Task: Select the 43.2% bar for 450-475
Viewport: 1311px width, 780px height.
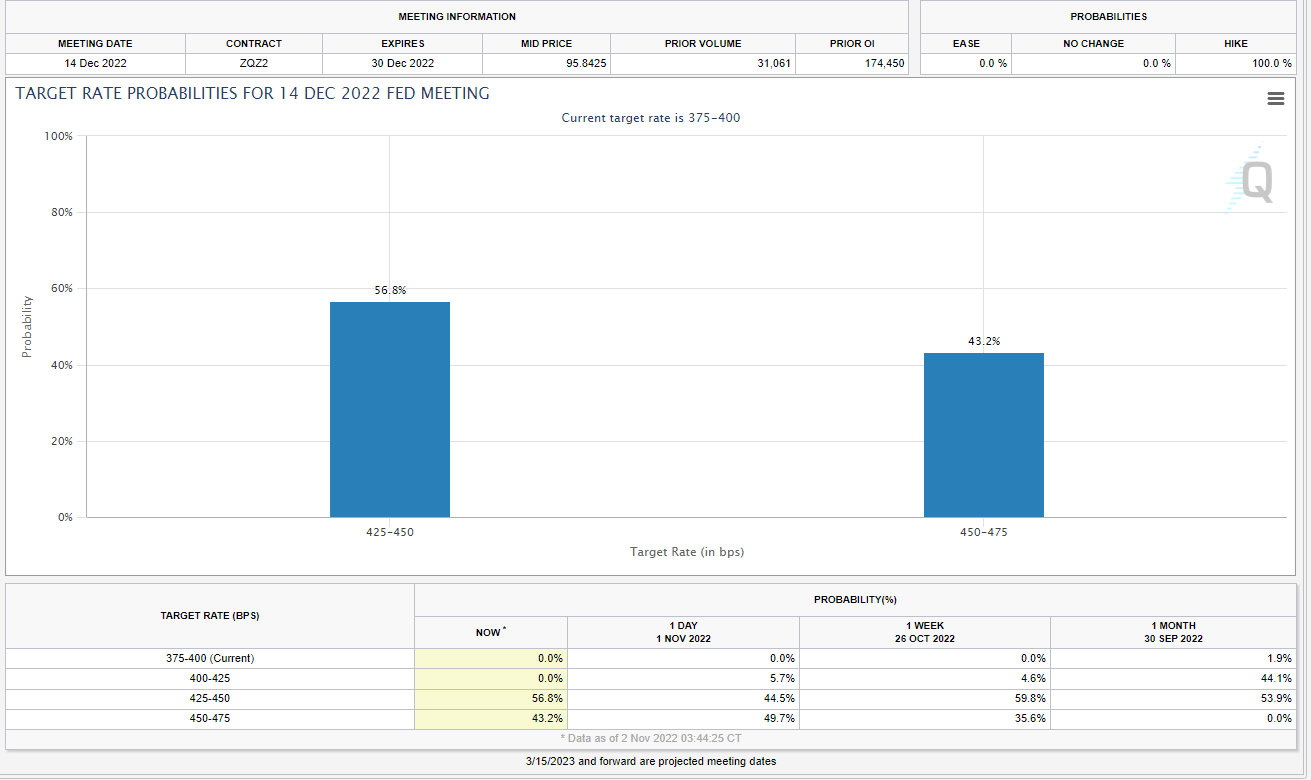Action: click(x=984, y=435)
